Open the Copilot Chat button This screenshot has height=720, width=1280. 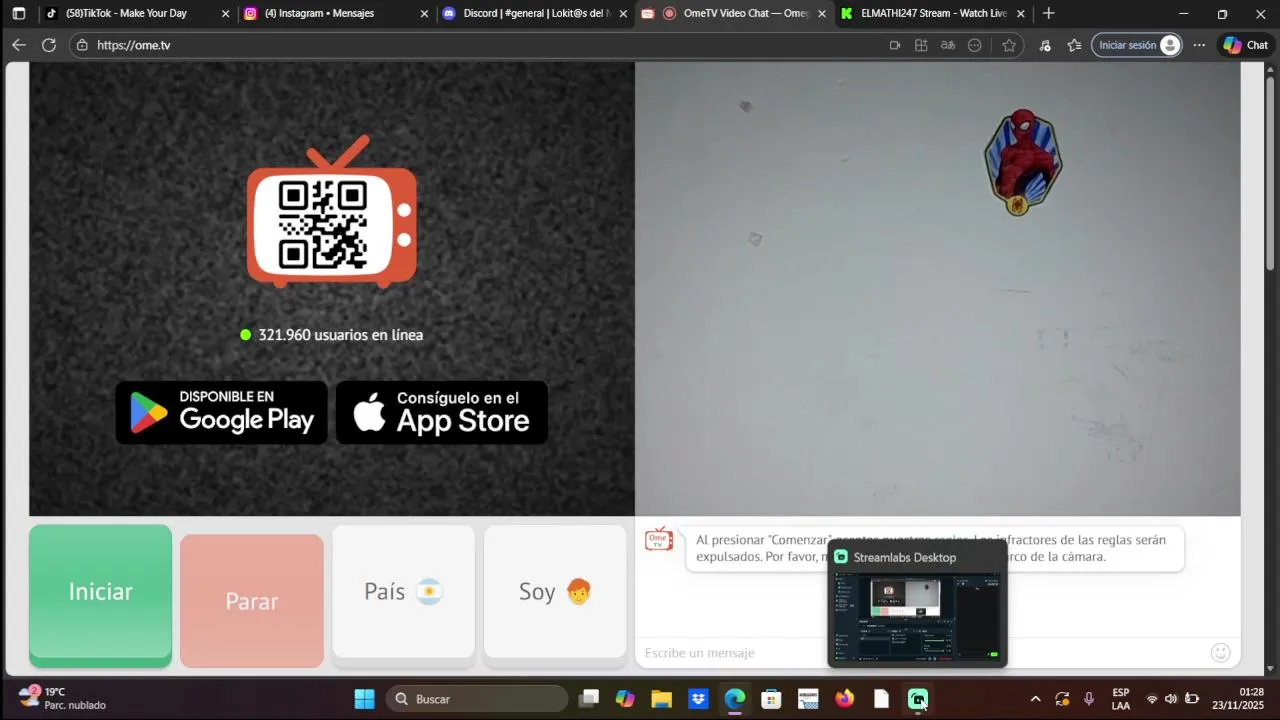pyautogui.click(x=1246, y=45)
